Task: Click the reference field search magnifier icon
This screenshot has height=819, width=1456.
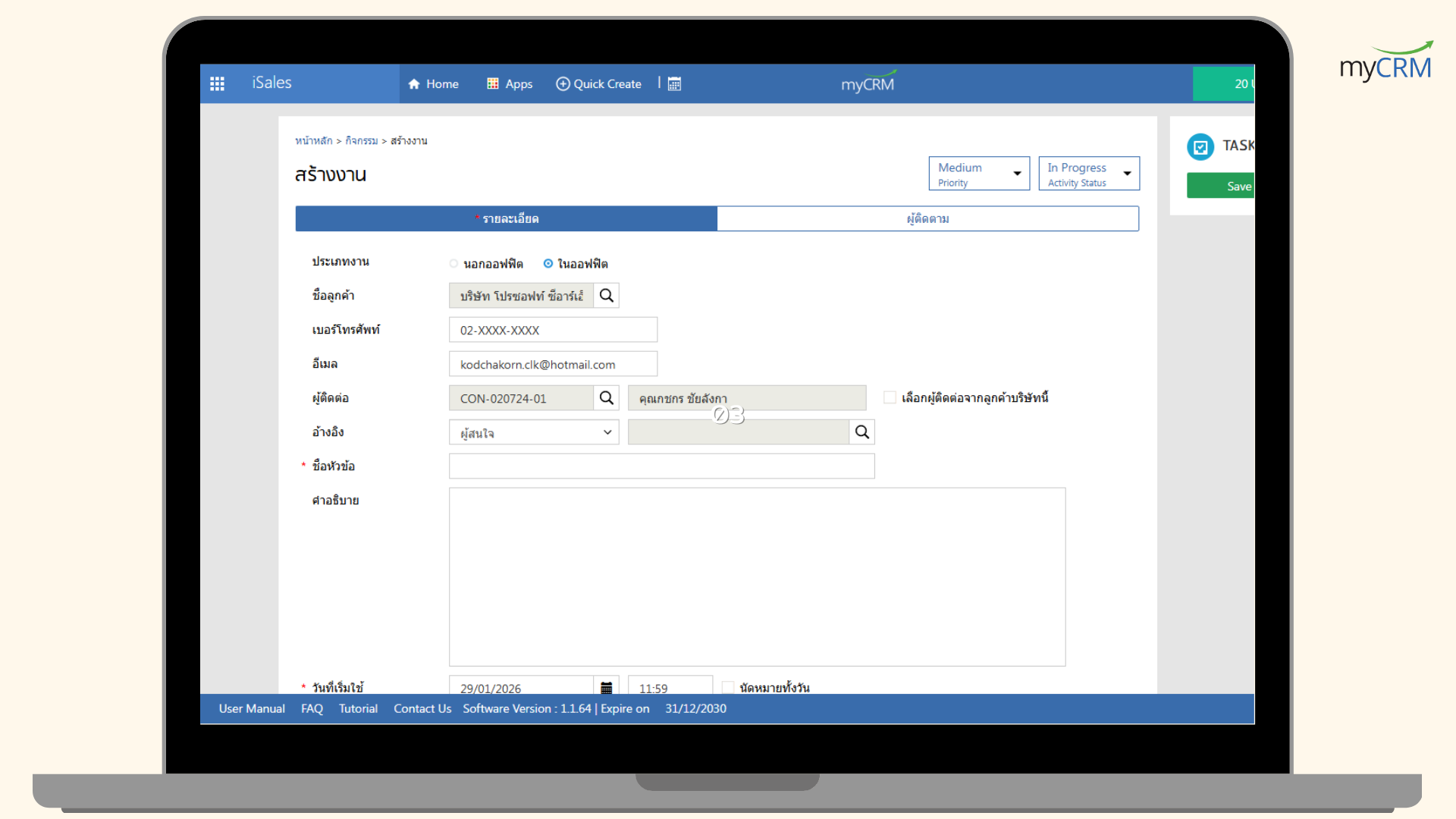Action: 861,432
